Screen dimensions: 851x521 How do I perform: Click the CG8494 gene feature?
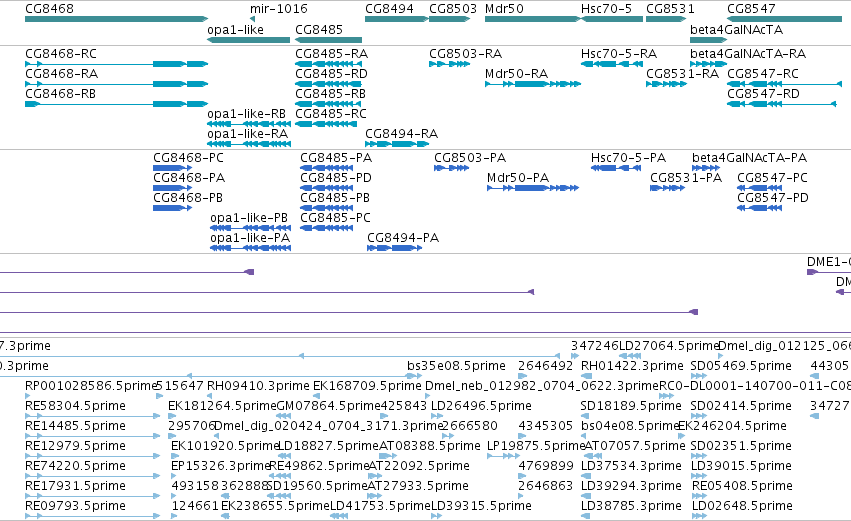[x=396, y=19]
